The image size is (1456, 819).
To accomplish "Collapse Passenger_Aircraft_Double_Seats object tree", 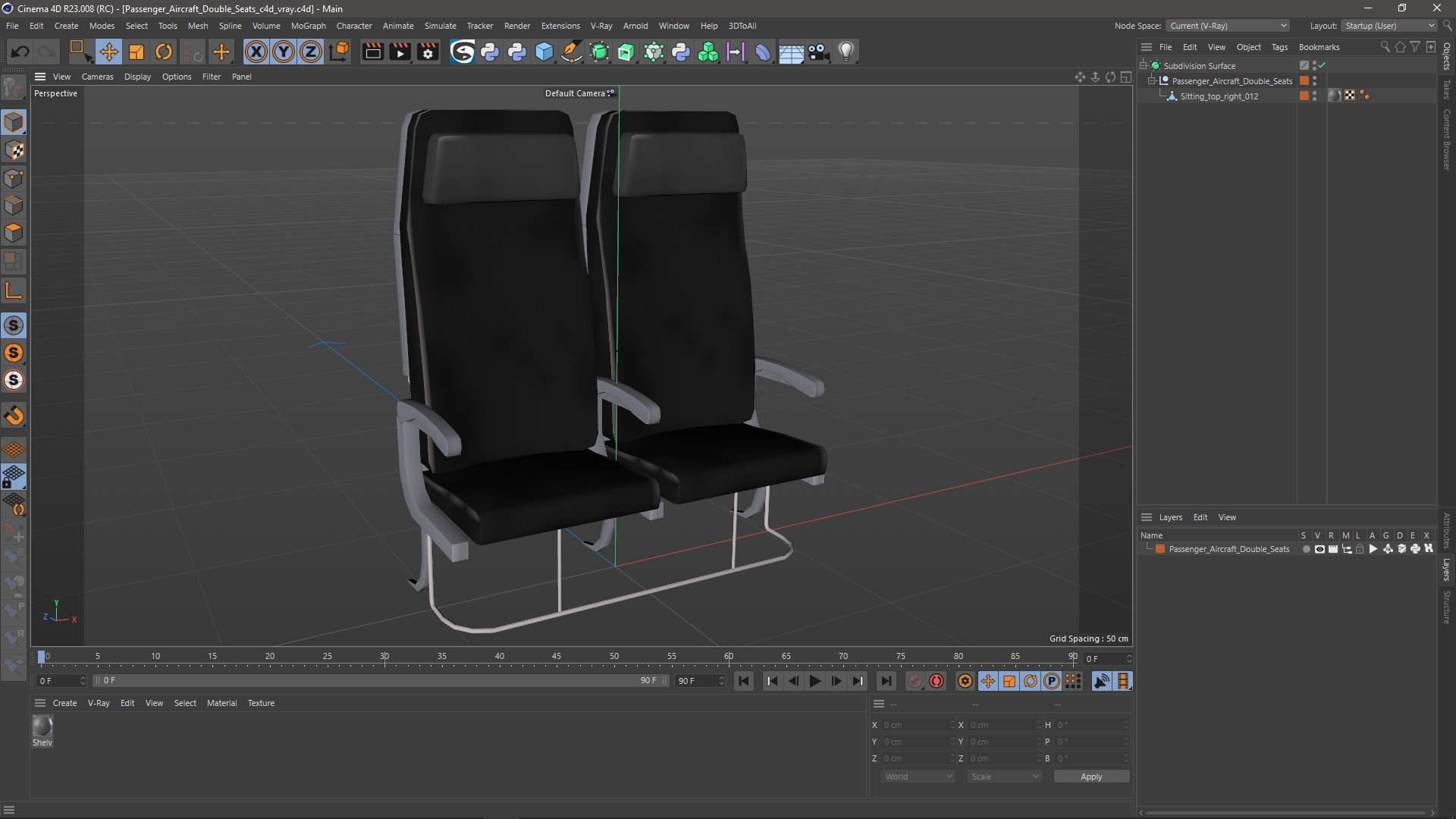I will point(1152,81).
